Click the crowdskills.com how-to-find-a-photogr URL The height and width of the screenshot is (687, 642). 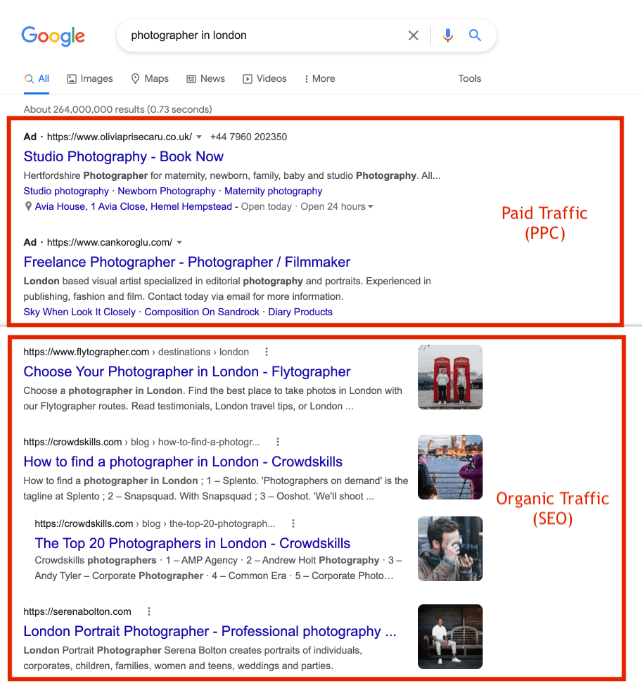pyautogui.click(x=142, y=442)
